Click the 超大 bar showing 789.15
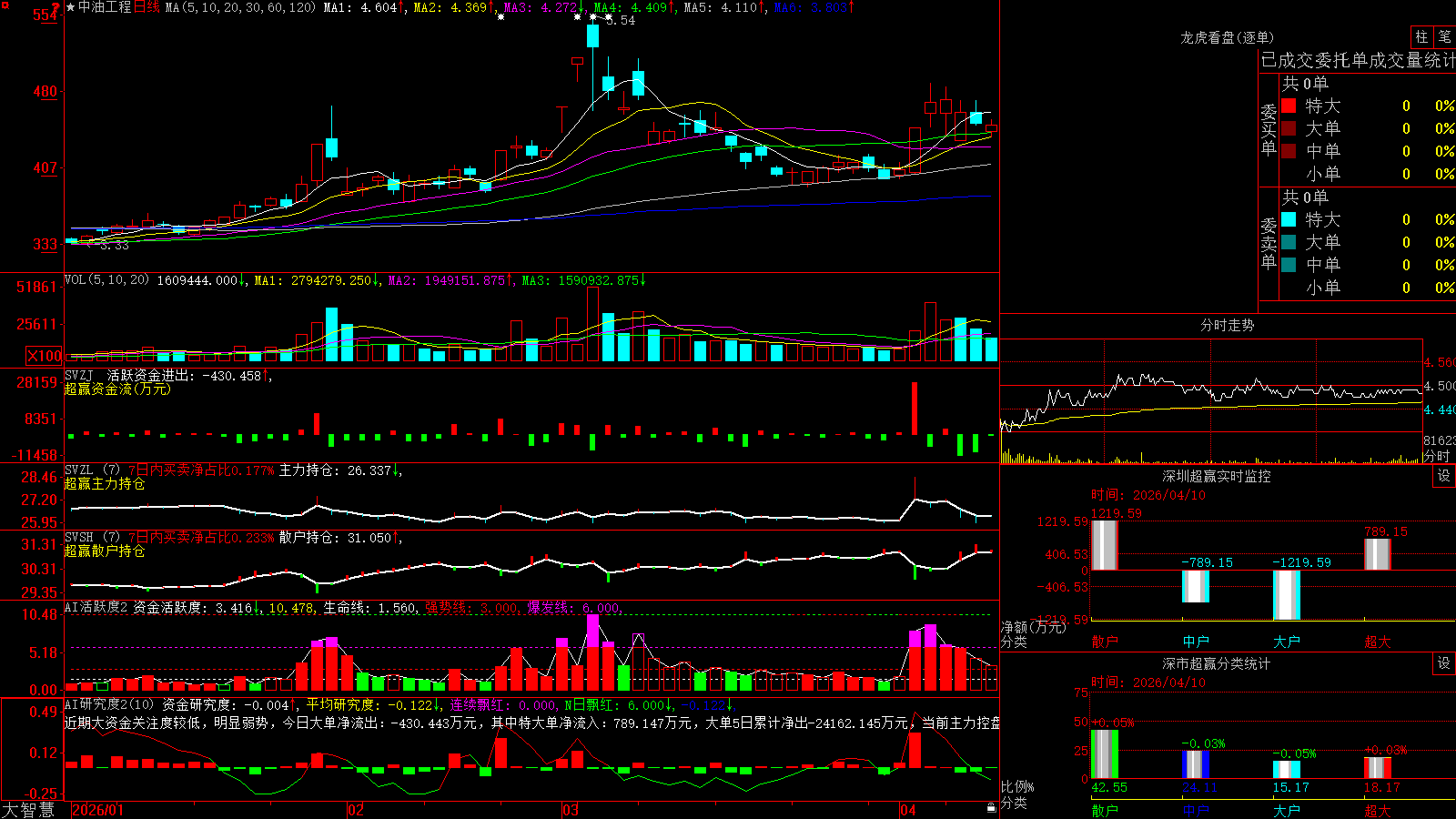This screenshot has height=819, width=1456. (1378, 554)
